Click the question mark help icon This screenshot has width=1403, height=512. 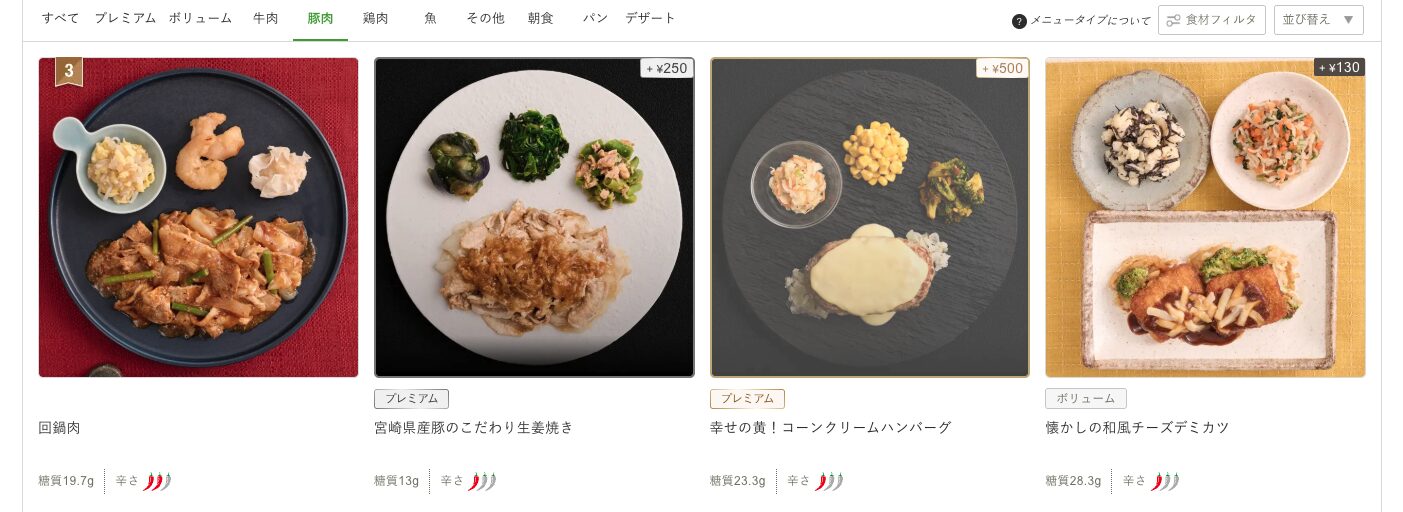1019,21
